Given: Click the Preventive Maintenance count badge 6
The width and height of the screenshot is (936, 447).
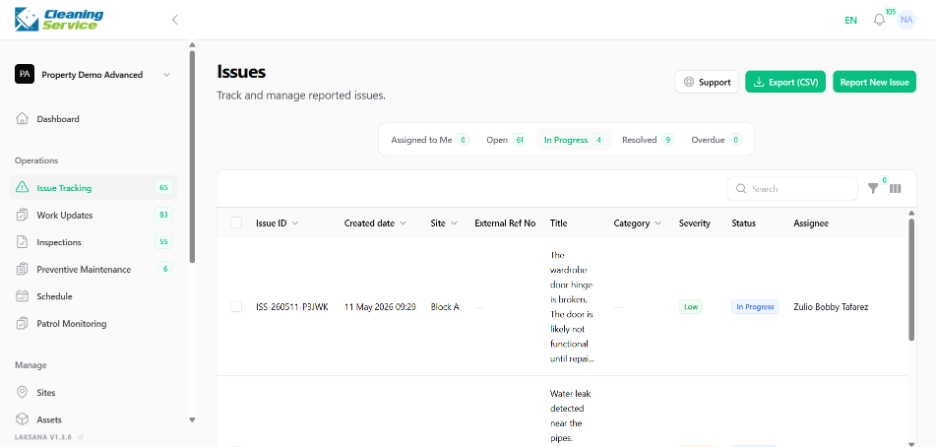Looking at the screenshot, I should (165, 269).
